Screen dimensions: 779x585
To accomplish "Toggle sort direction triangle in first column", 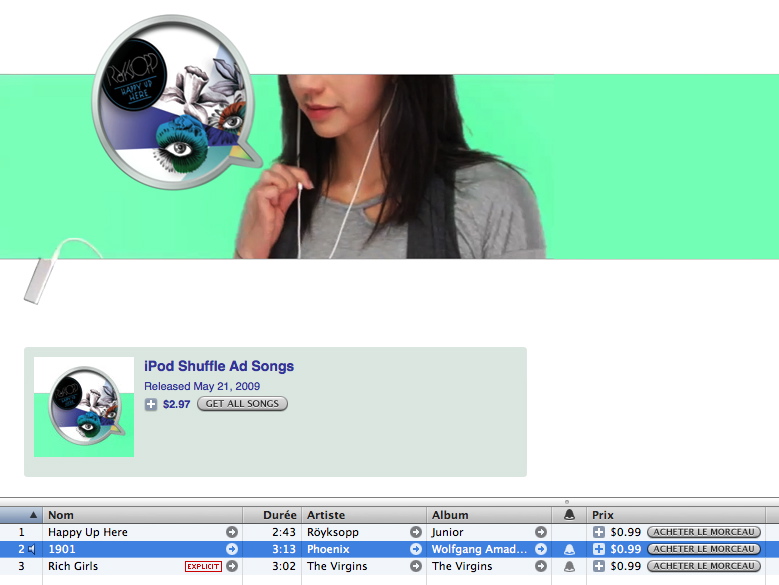I will pos(33,515).
